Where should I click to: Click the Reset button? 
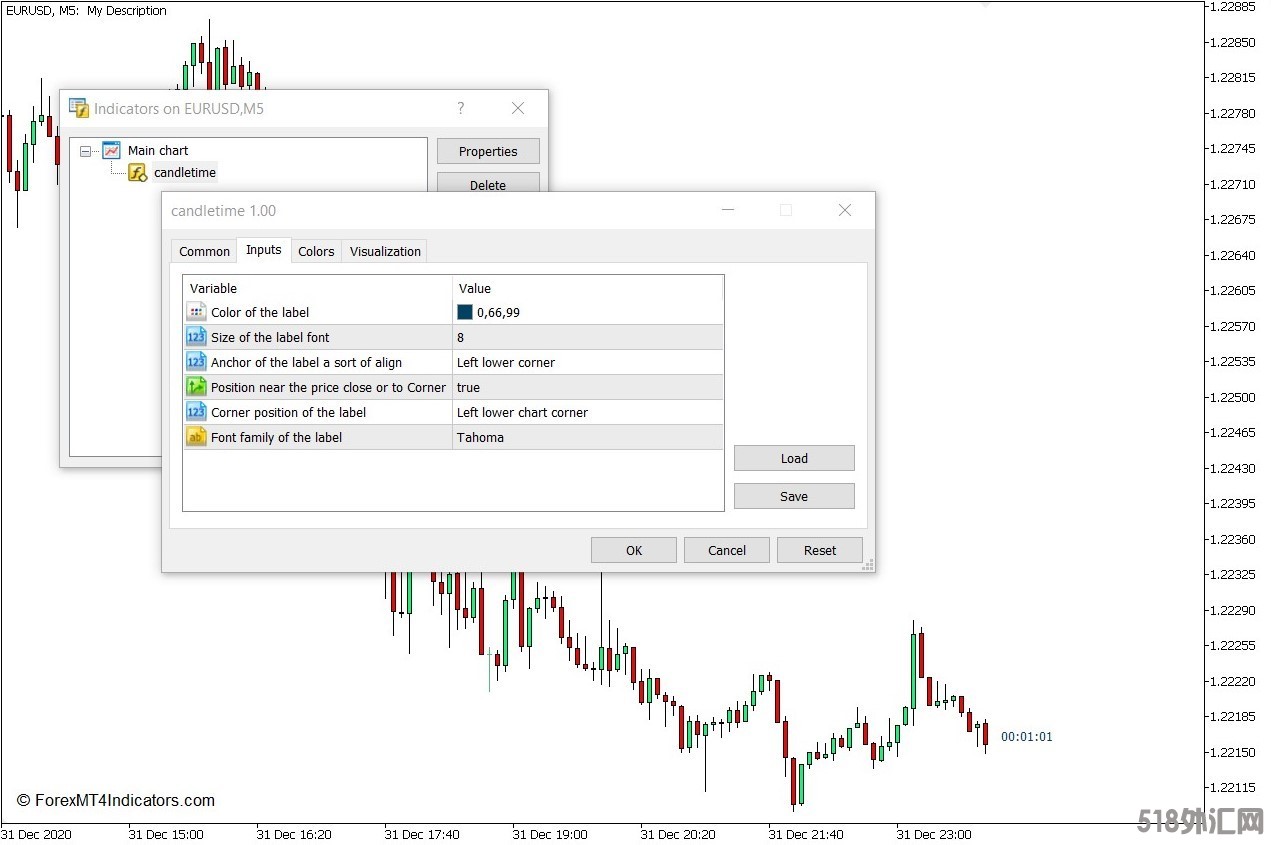tap(820, 550)
